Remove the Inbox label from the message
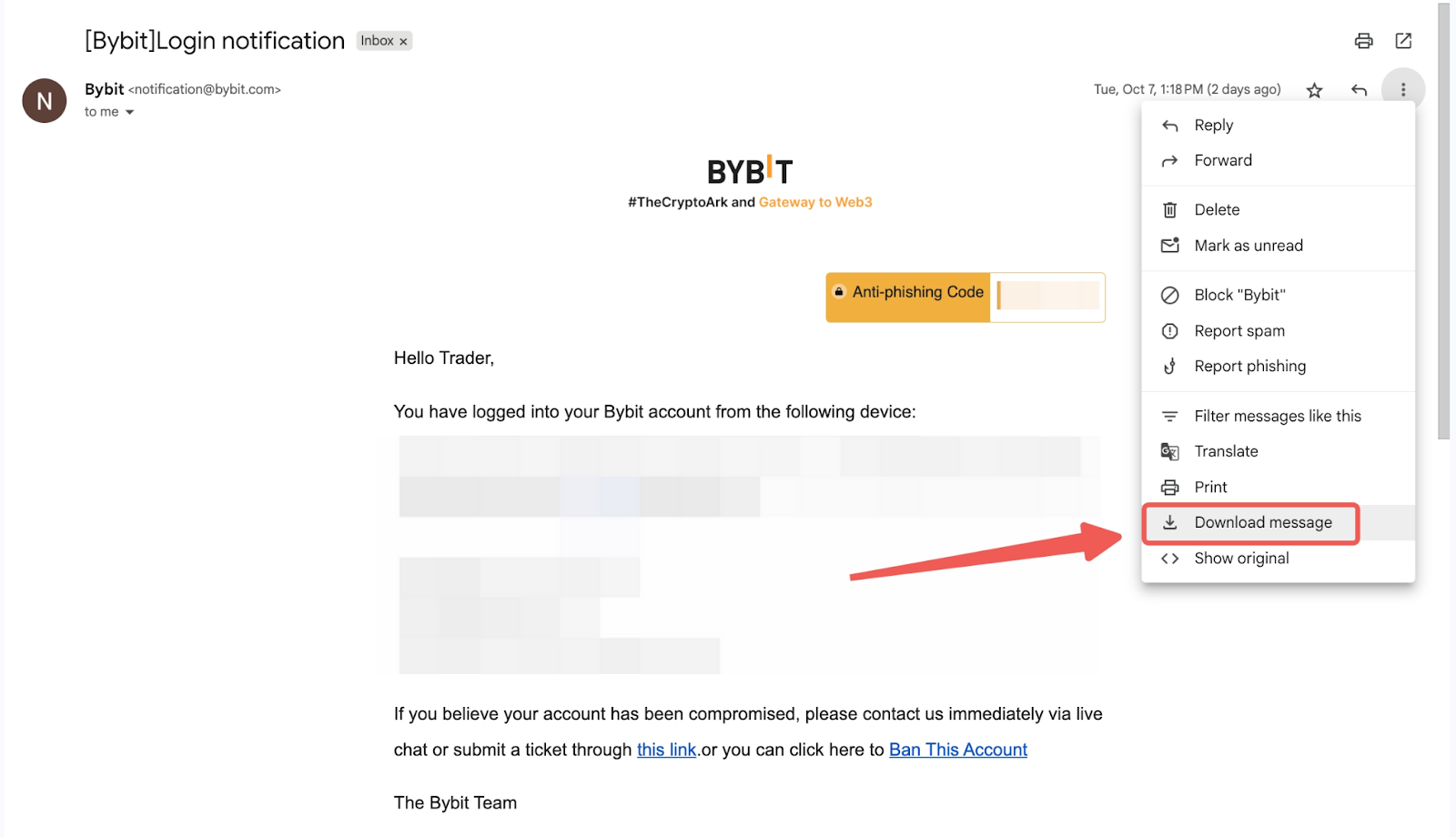Viewport: 1456px width, 837px height. [x=403, y=42]
